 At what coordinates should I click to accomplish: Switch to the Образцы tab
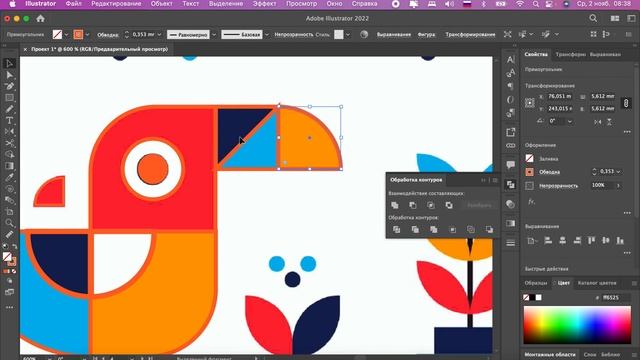click(x=536, y=283)
